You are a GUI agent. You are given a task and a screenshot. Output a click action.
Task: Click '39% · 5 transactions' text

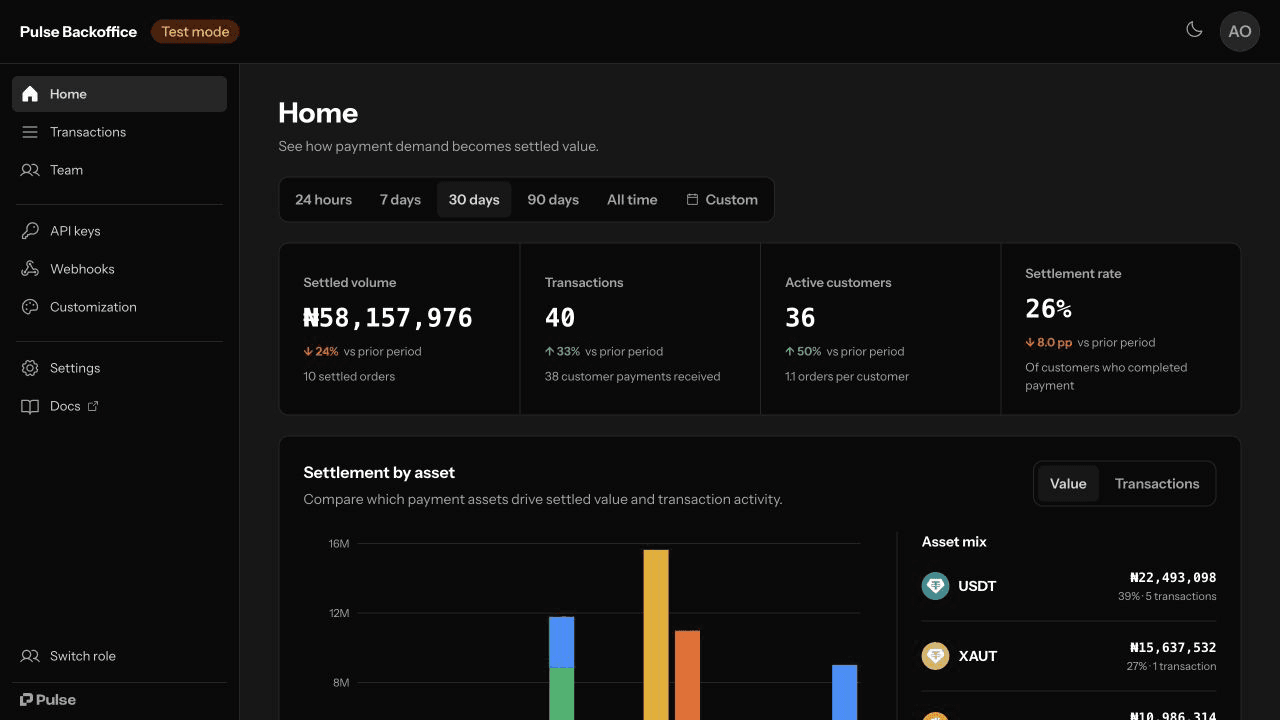coord(1167,596)
